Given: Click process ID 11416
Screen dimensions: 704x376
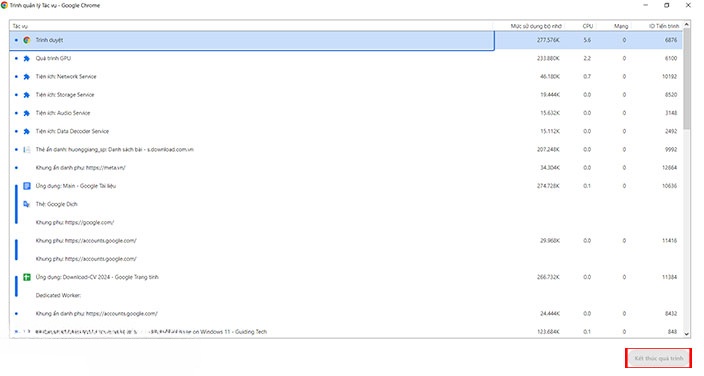Looking at the screenshot, I should coord(669,241).
